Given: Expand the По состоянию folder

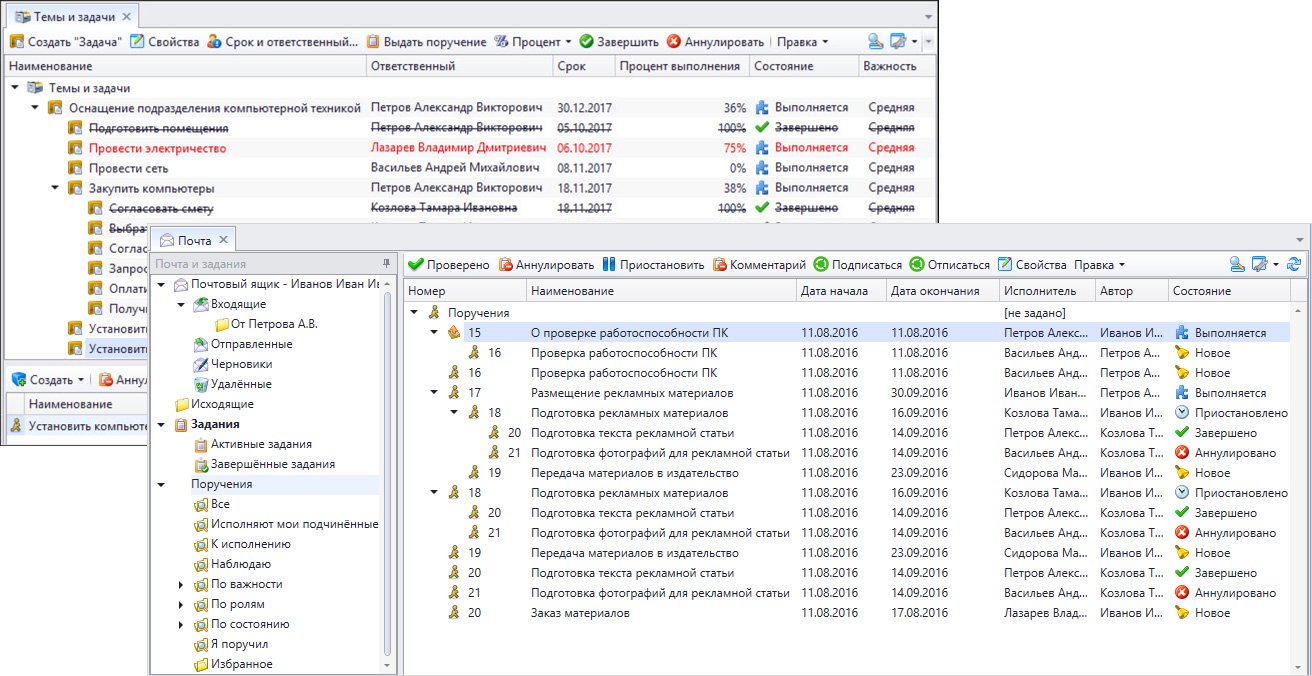Looking at the screenshot, I should [x=181, y=624].
